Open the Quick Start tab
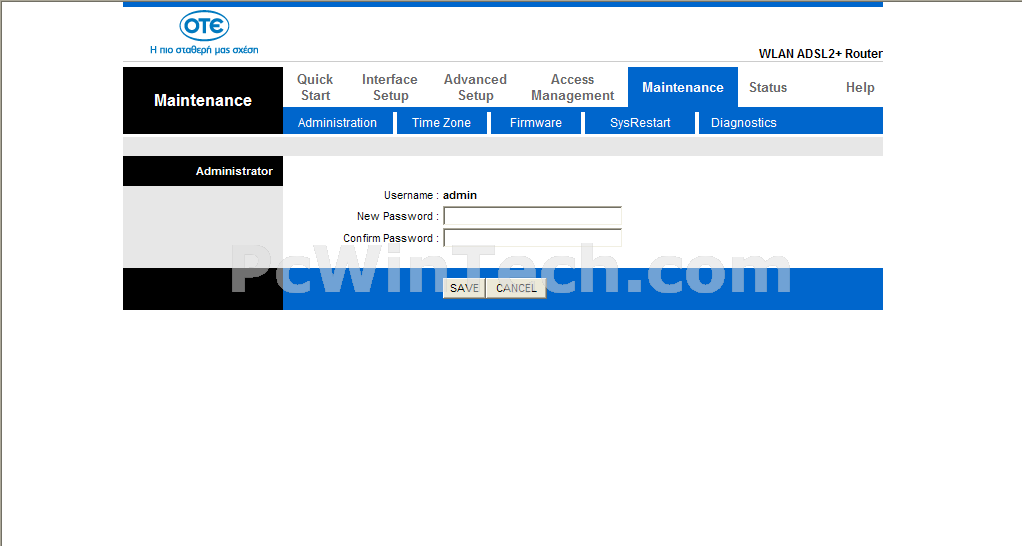The height and width of the screenshot is (546, 1022). coord(315,87)
